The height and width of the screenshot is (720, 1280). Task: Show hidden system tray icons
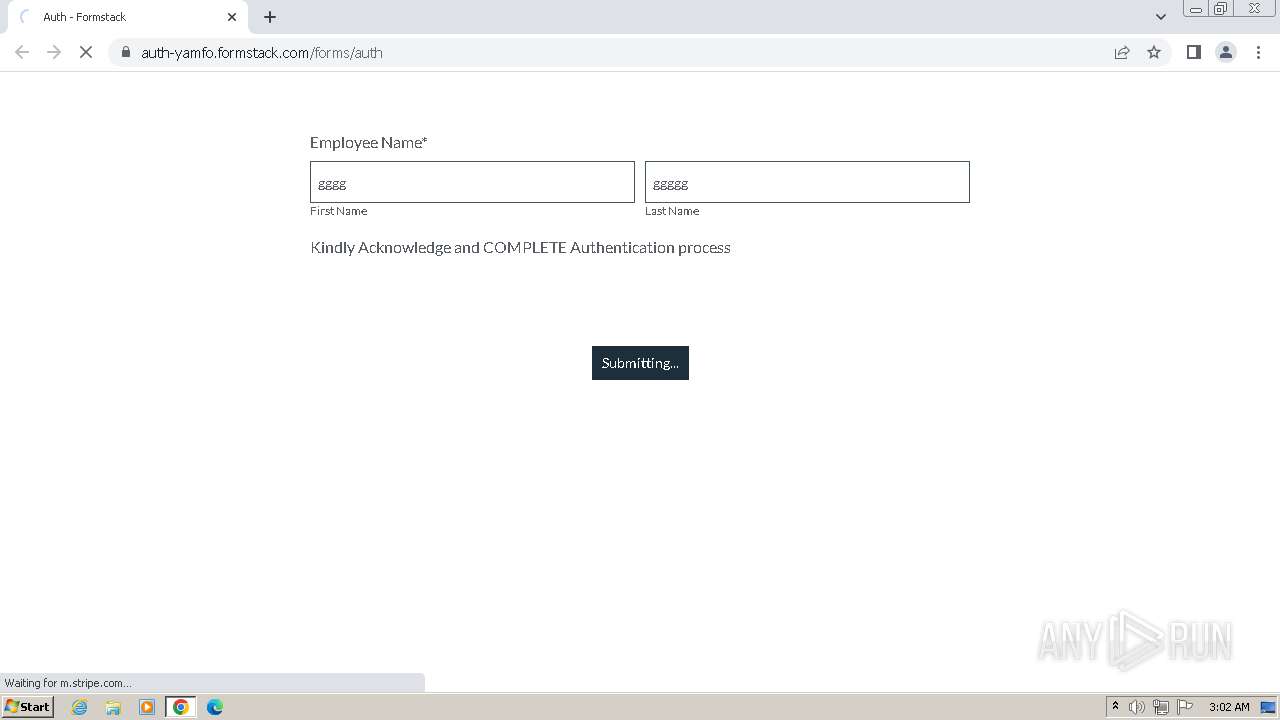point(1115,707)
